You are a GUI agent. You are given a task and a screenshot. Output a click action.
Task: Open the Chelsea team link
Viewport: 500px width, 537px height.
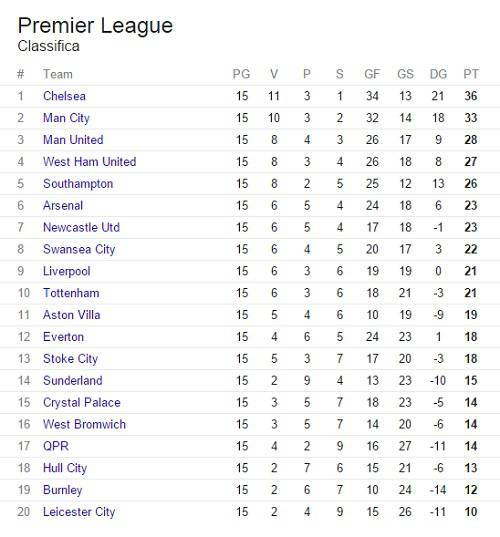(x=64, y=96)
